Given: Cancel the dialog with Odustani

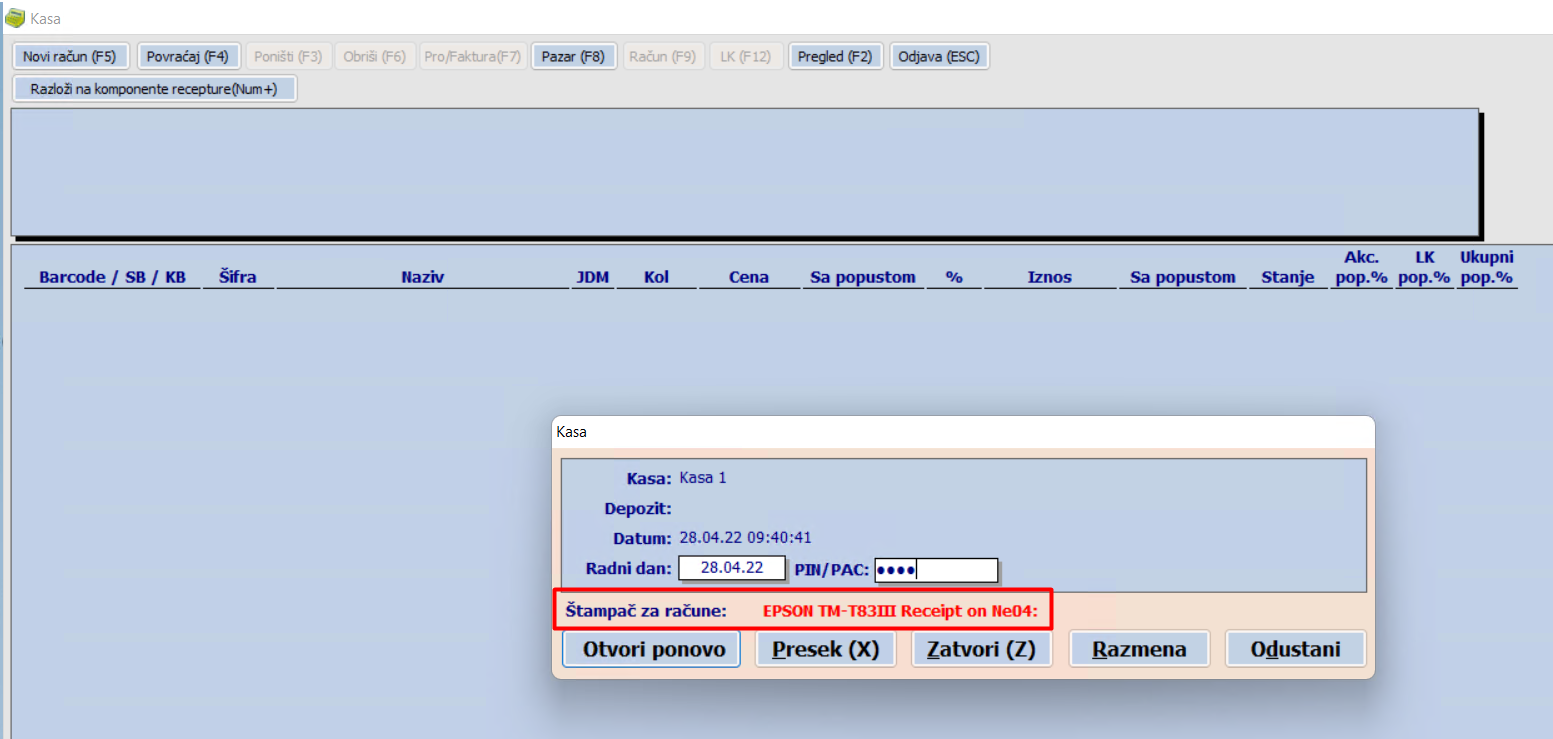Looking at the screenshot, I should coord(1295,649).
